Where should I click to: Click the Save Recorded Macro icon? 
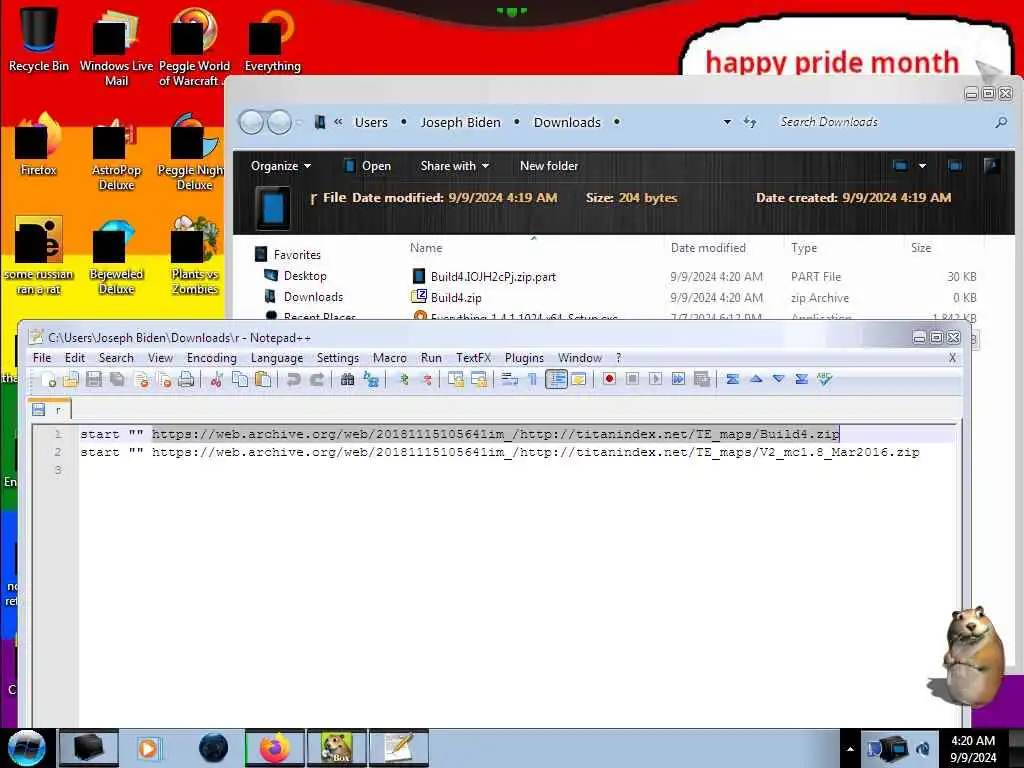tap(702, 379)
